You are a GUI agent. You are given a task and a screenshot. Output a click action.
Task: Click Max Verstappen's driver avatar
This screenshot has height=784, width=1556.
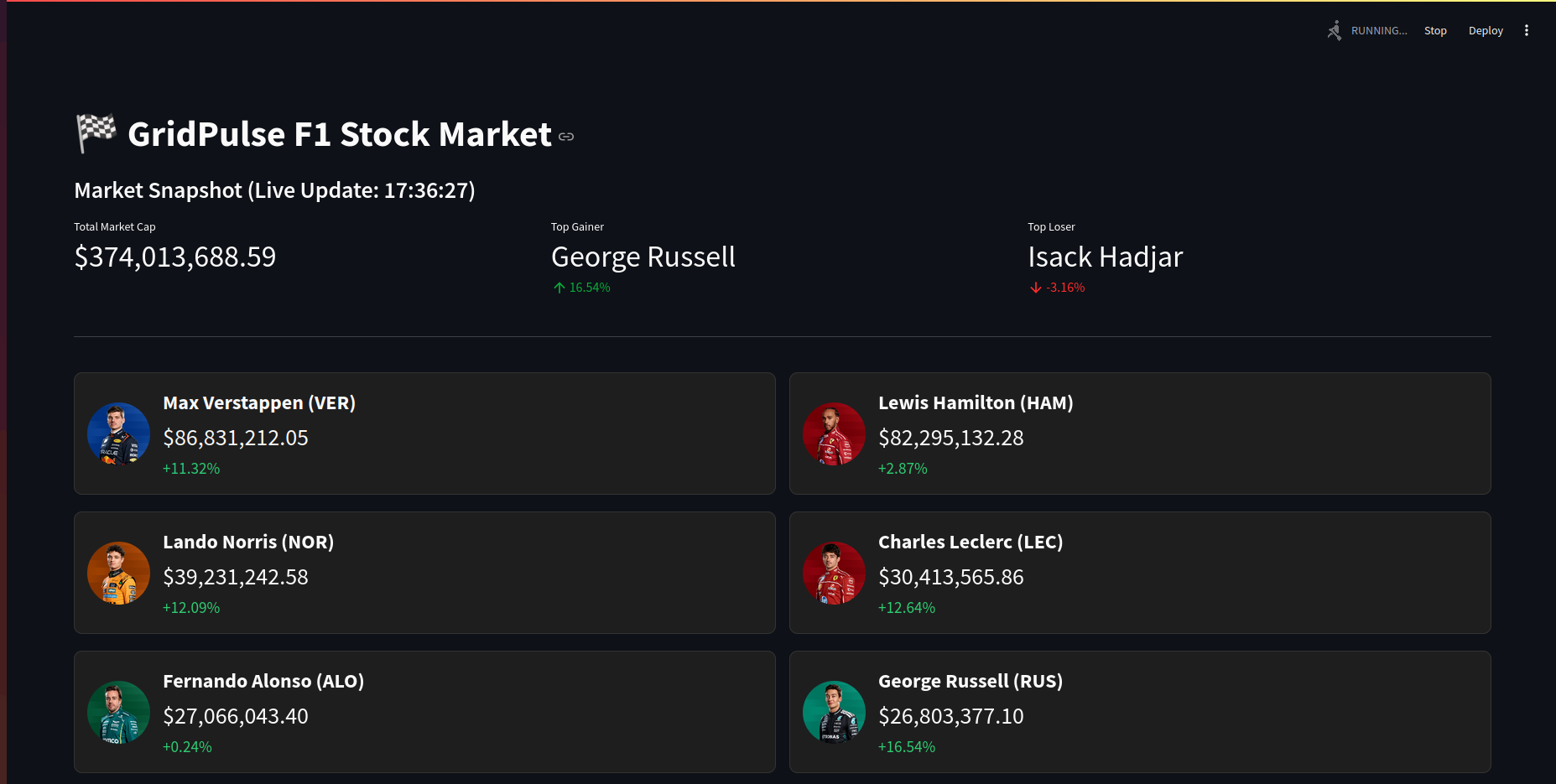coord(118,434)
